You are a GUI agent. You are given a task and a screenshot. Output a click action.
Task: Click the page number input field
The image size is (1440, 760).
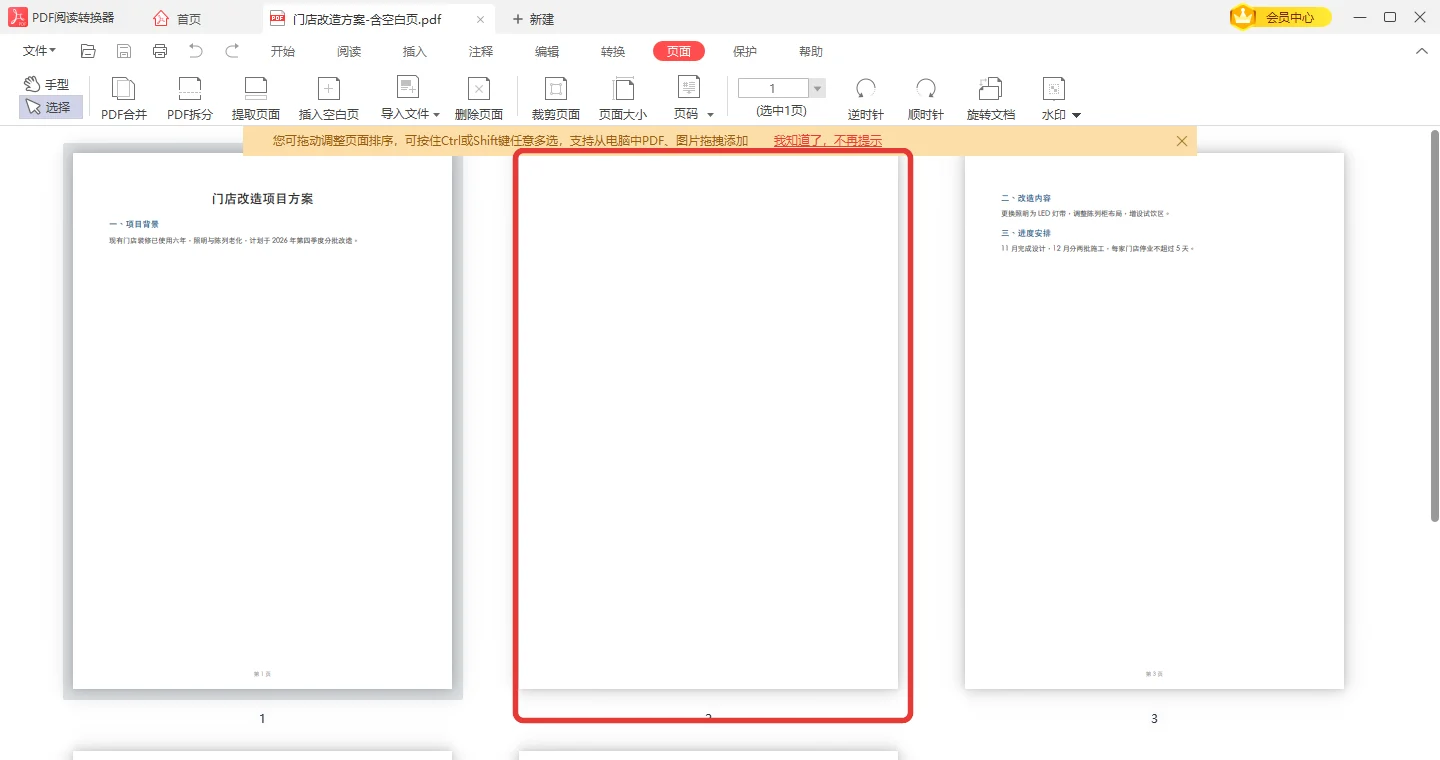[773, 88]
